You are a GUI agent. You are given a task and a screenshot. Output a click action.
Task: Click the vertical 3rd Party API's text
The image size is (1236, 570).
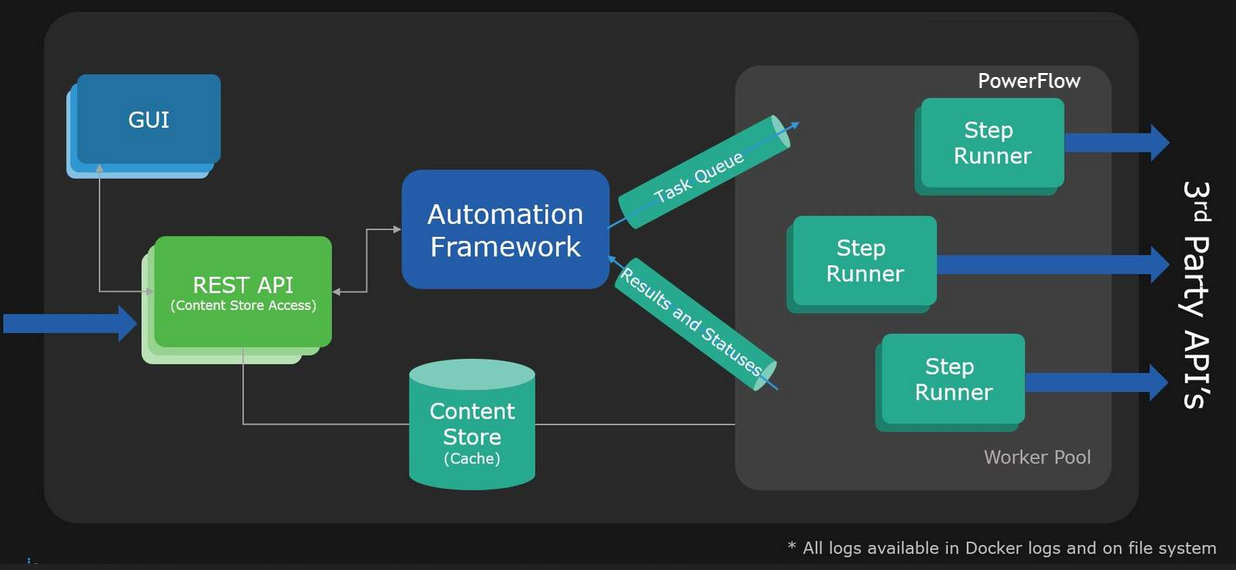click(x=1197, y=294)
